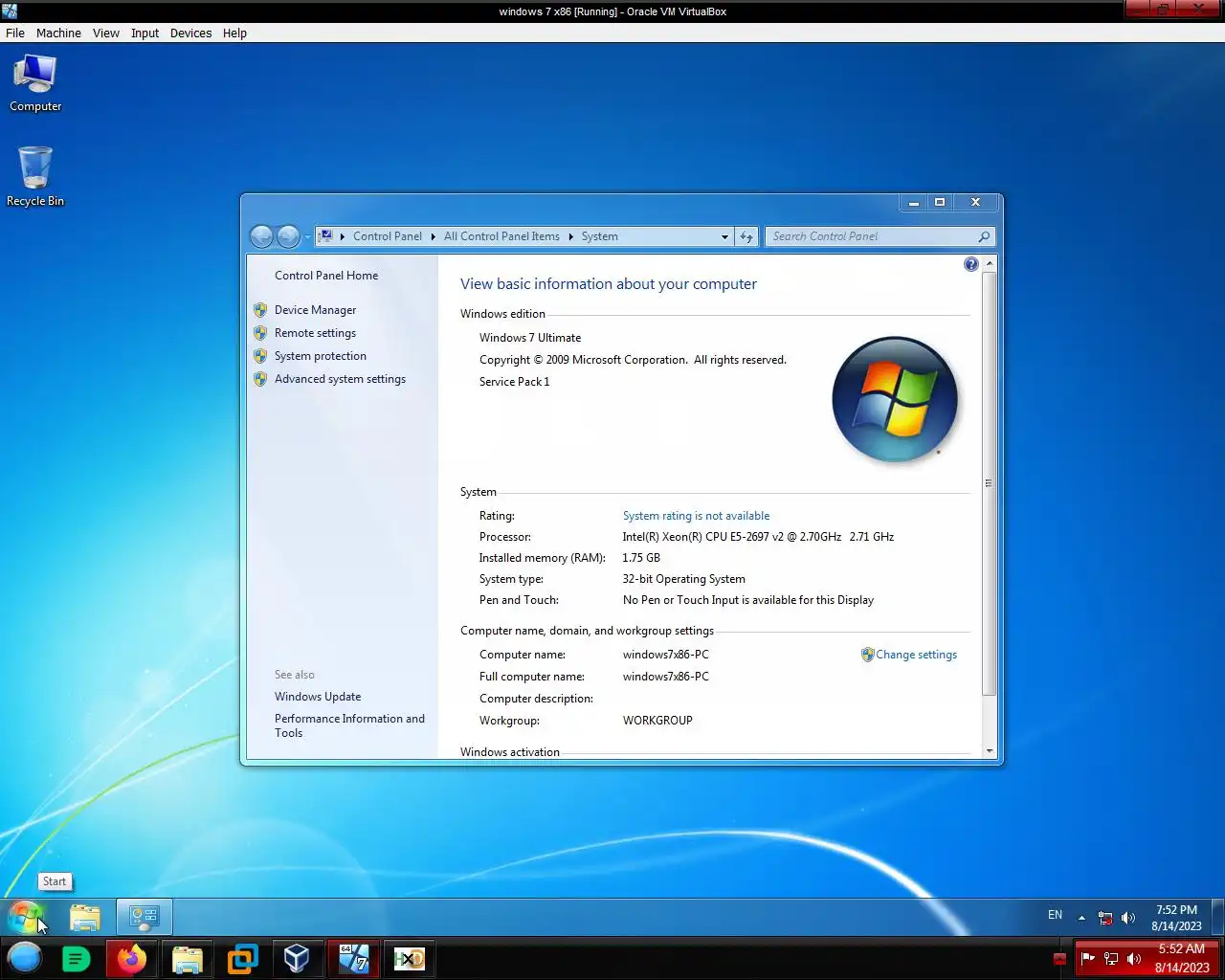Click the scrollbar up arrow
The width and height of the screenshot is (1225, 980).
[x=990, y=262]
